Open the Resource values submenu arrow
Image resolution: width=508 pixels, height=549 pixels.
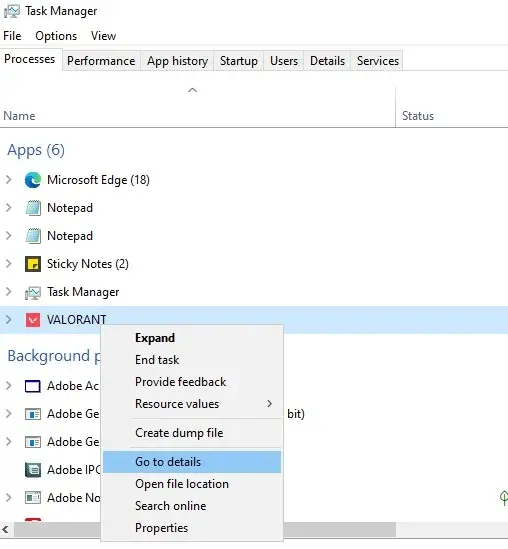pos(269,404)
